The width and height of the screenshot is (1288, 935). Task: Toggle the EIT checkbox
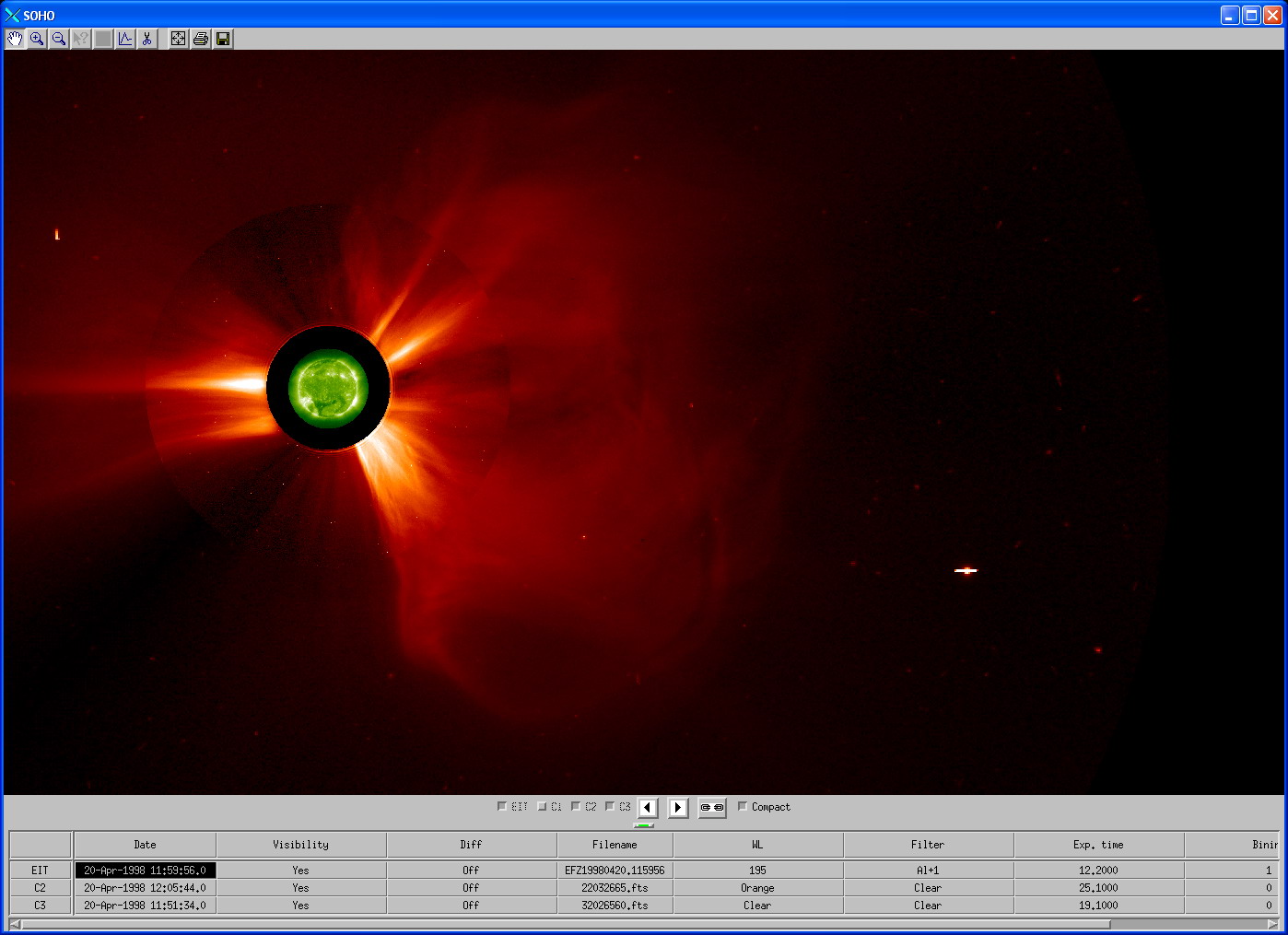(502, 807)
